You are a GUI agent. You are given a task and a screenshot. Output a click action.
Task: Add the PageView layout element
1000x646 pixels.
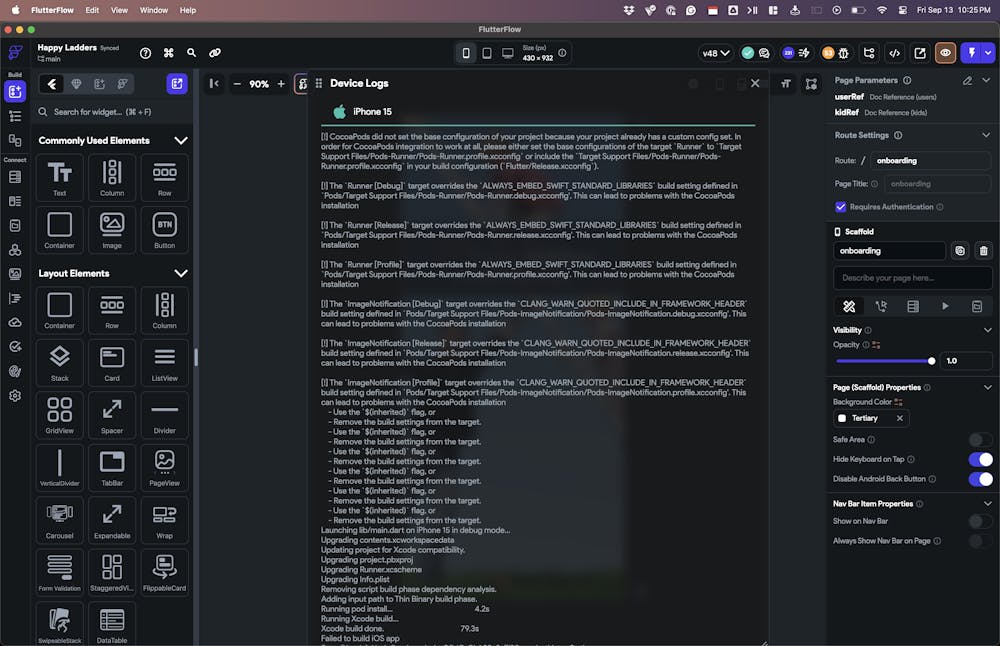click(164, 467)
